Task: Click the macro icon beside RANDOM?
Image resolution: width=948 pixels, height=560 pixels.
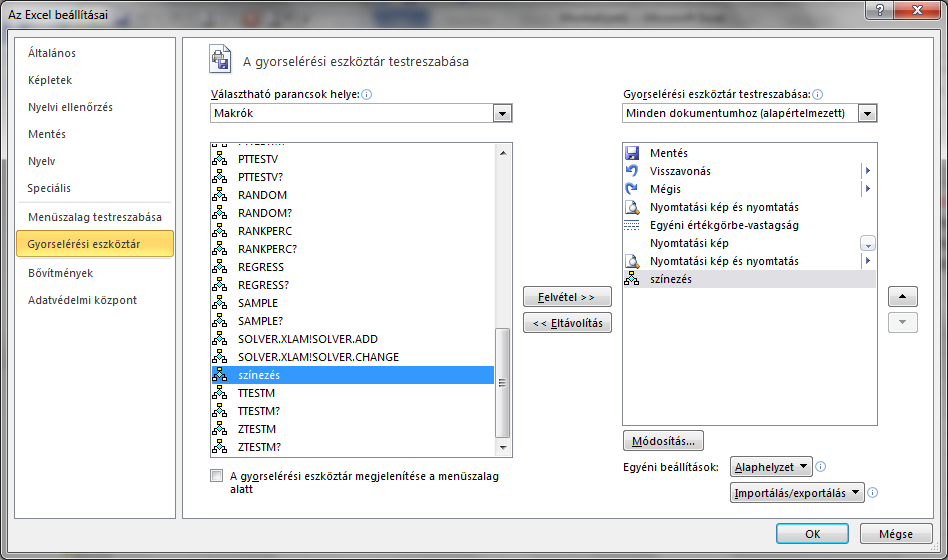Action: [219, 213]
